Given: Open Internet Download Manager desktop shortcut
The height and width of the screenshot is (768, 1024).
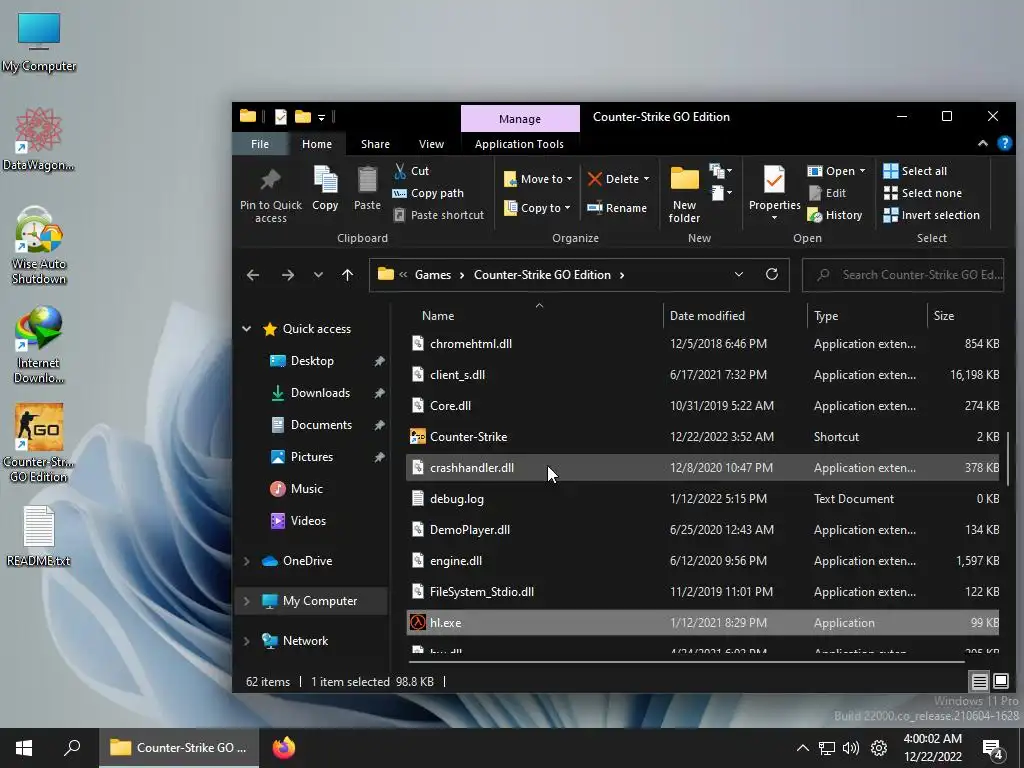Looking at the screenshot, I should [x=39, y=345].
